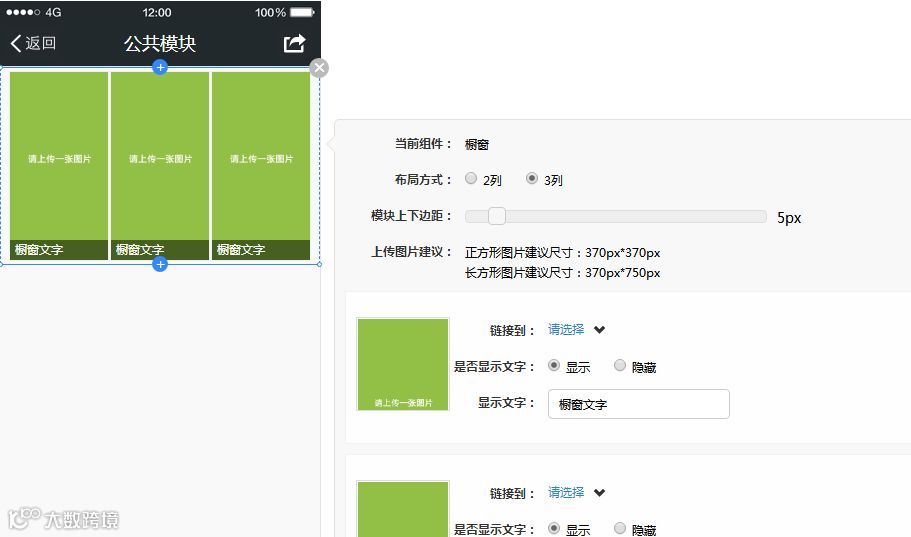Image resolution: width=911 pixels, height=537 pixels.
Task: Choose 2列 layout option
Action: [471, 178]
